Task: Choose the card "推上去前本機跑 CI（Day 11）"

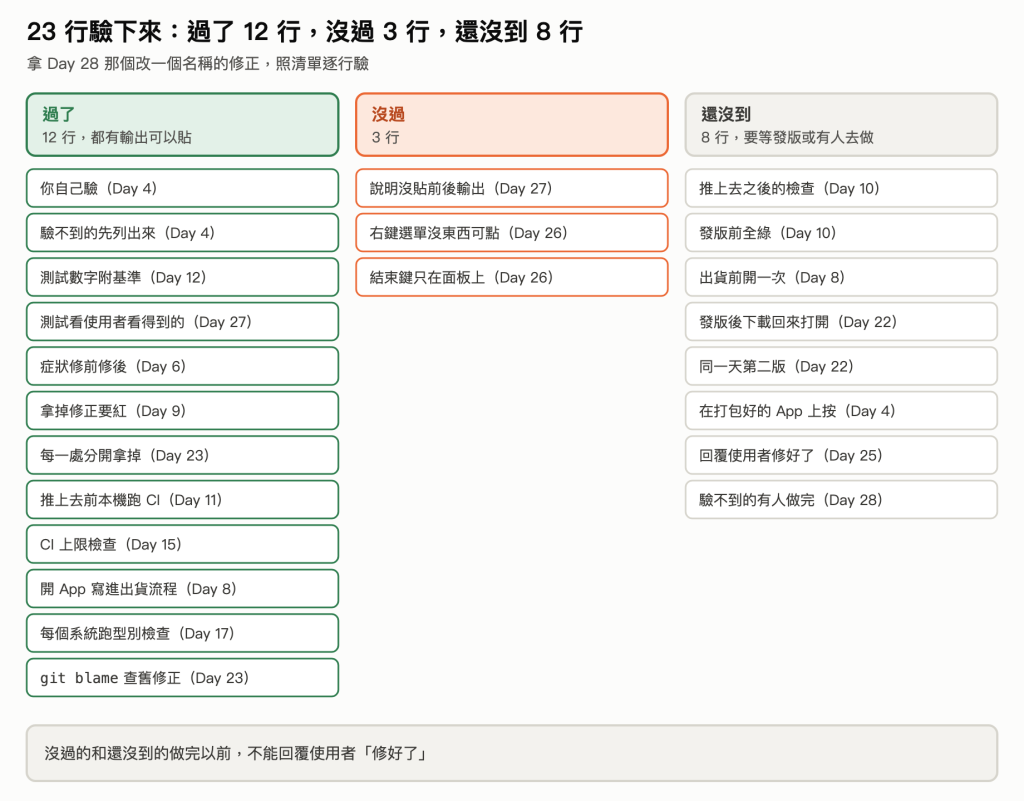Action: 183,499
